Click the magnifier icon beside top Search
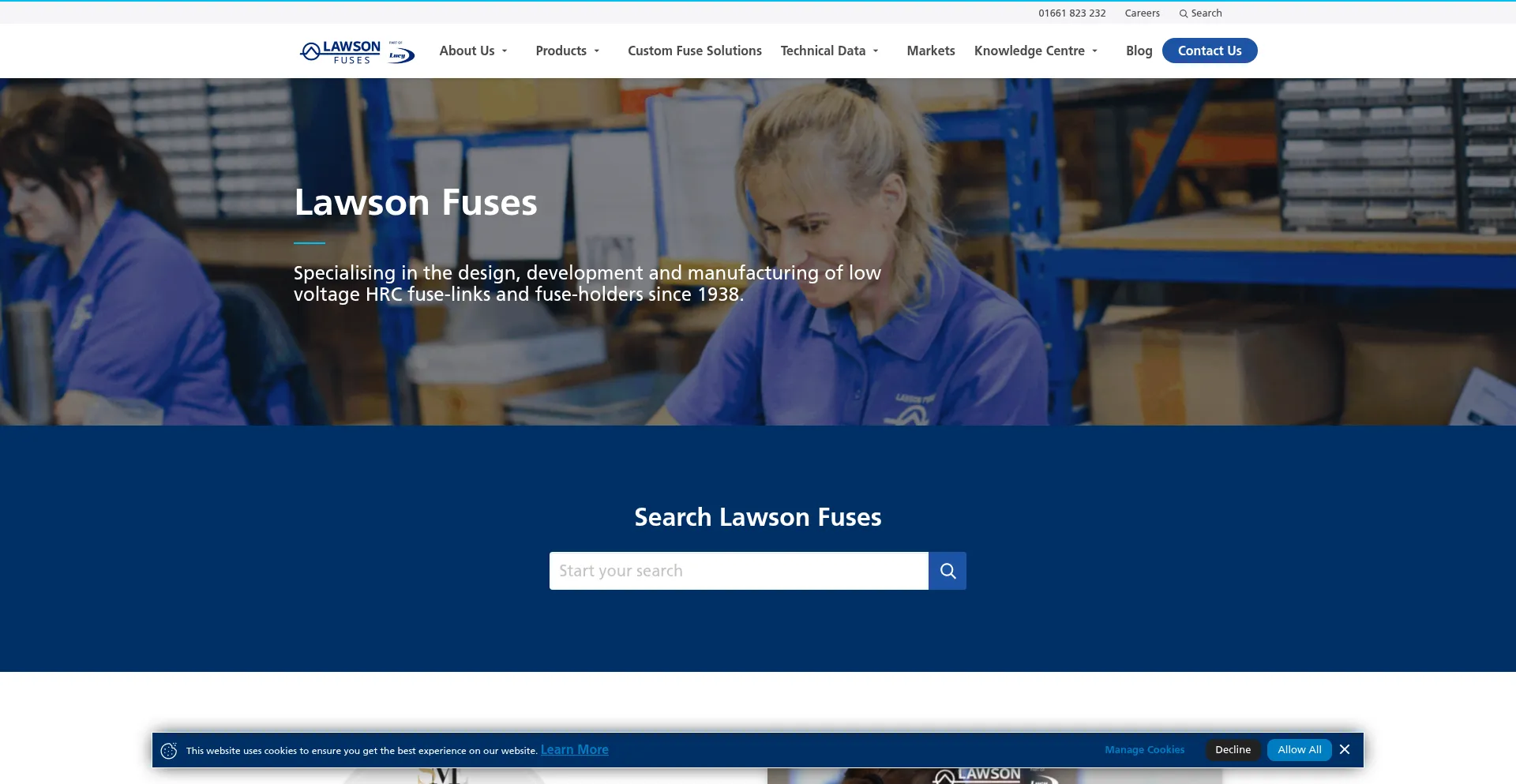Viewport: 1516px width, 784px height. [1184, 13]
